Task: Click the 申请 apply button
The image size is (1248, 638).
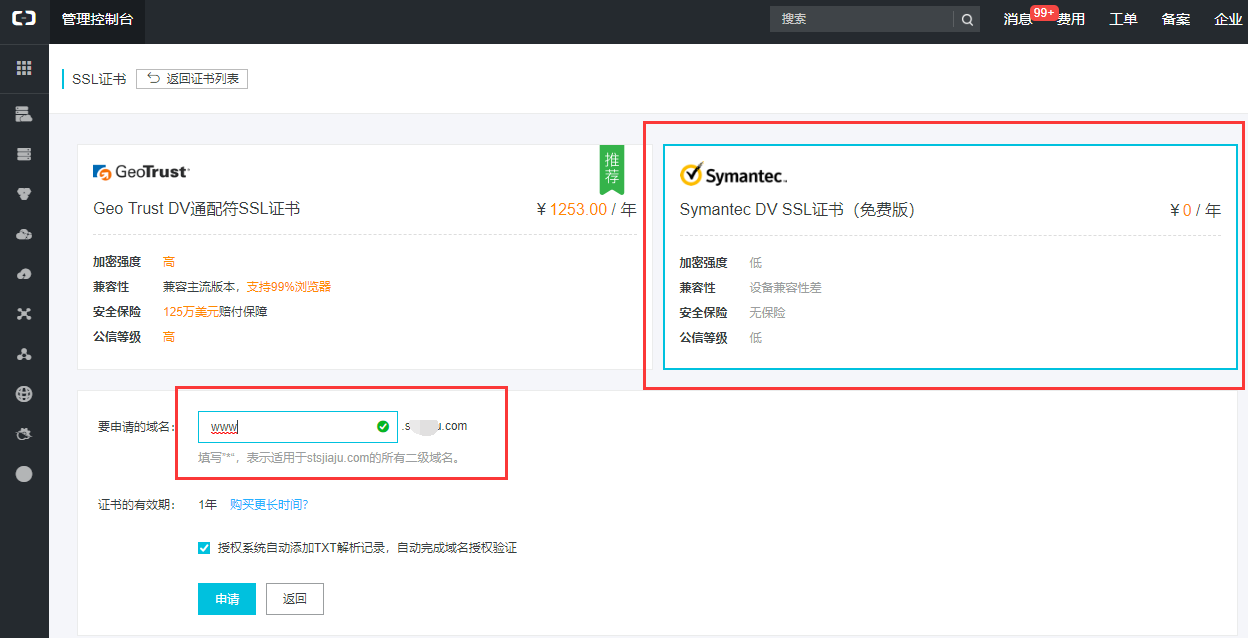Action: (x=227, y=599)
